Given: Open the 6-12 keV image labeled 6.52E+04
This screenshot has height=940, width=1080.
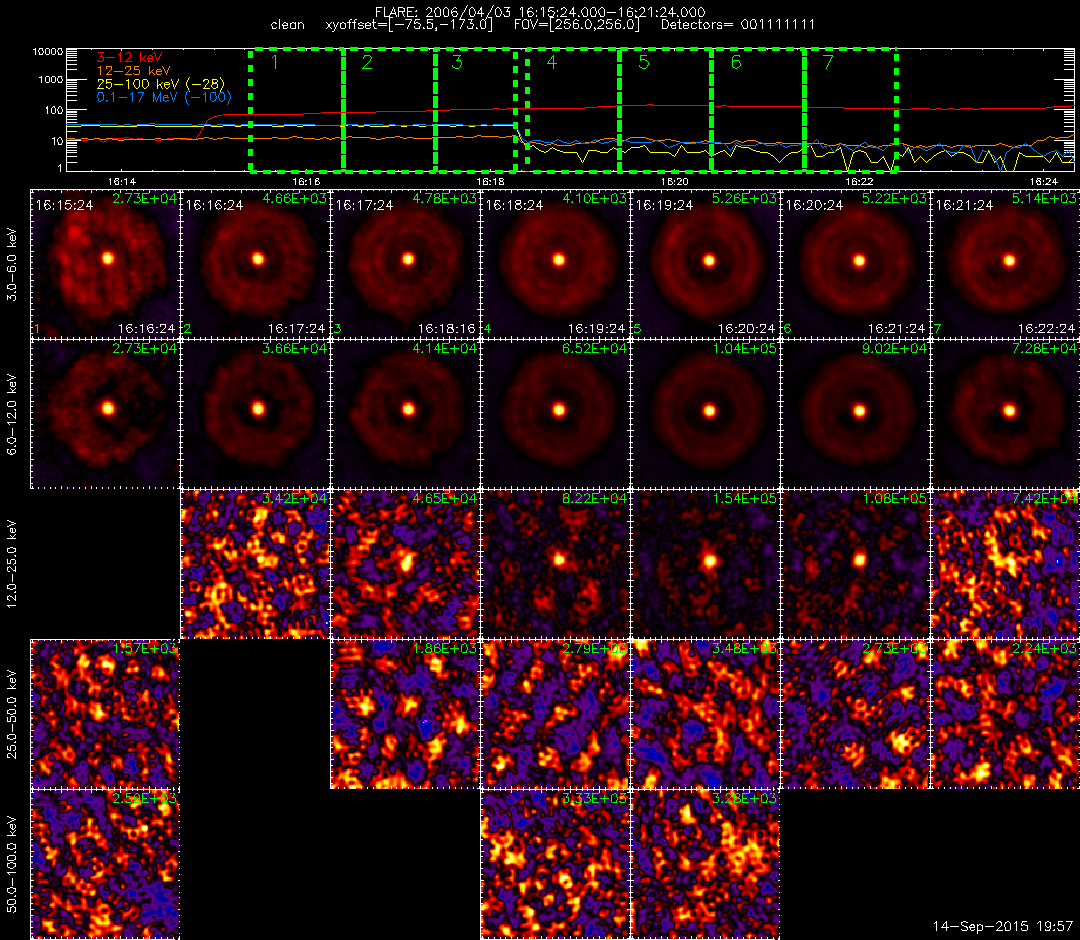Looking at the screenshot, I should pos(555,415).
